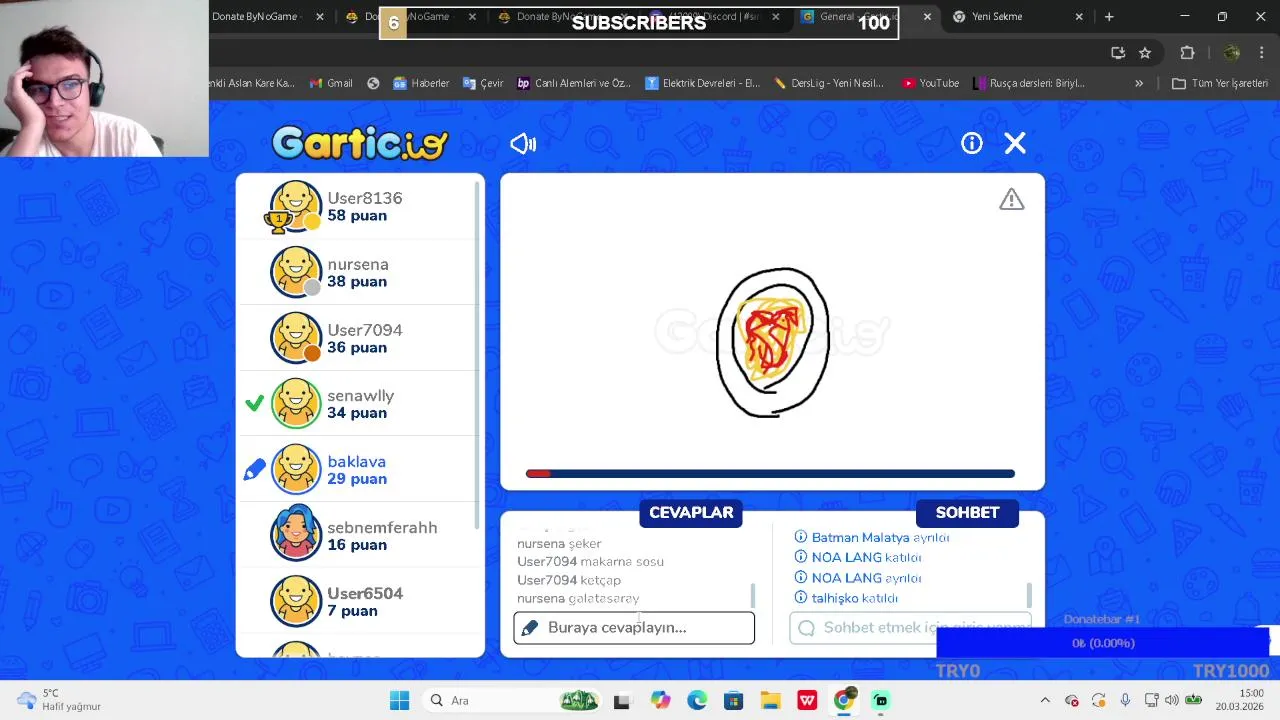Open Microsoft Store from the taskbar
Viewport: 1280px width, 720px height.
[x=734, y=701]
